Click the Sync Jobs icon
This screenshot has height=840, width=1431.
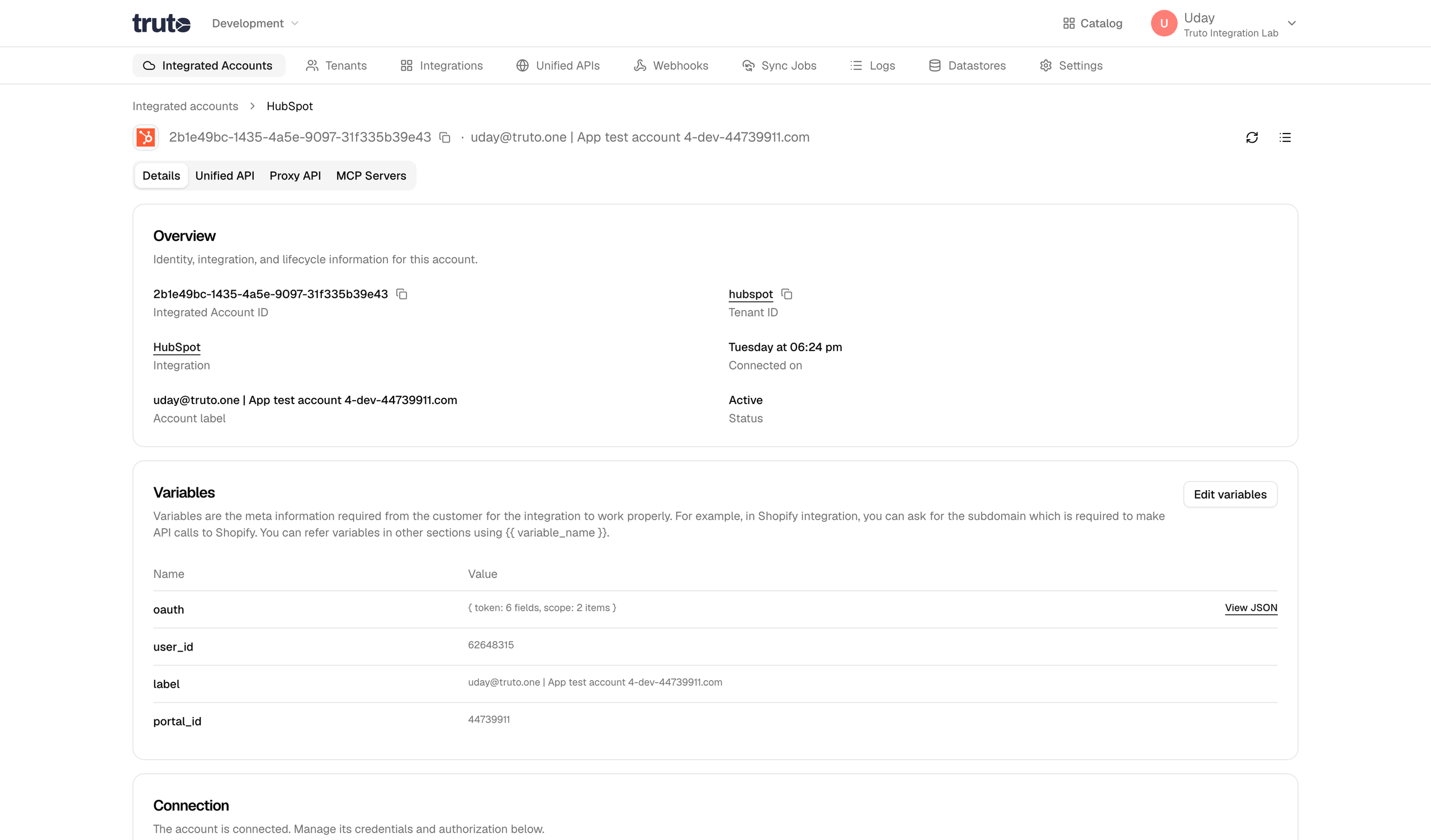[x=748, y=65]
